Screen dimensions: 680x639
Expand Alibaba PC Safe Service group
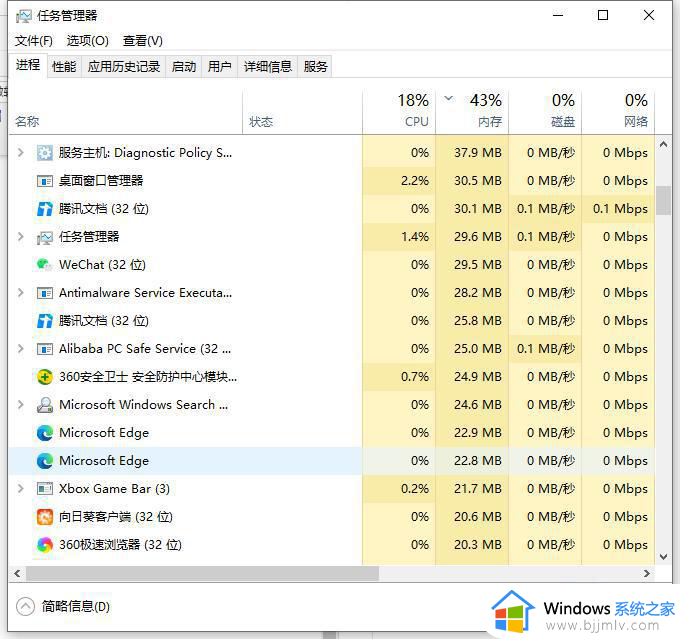pos(20,349)
